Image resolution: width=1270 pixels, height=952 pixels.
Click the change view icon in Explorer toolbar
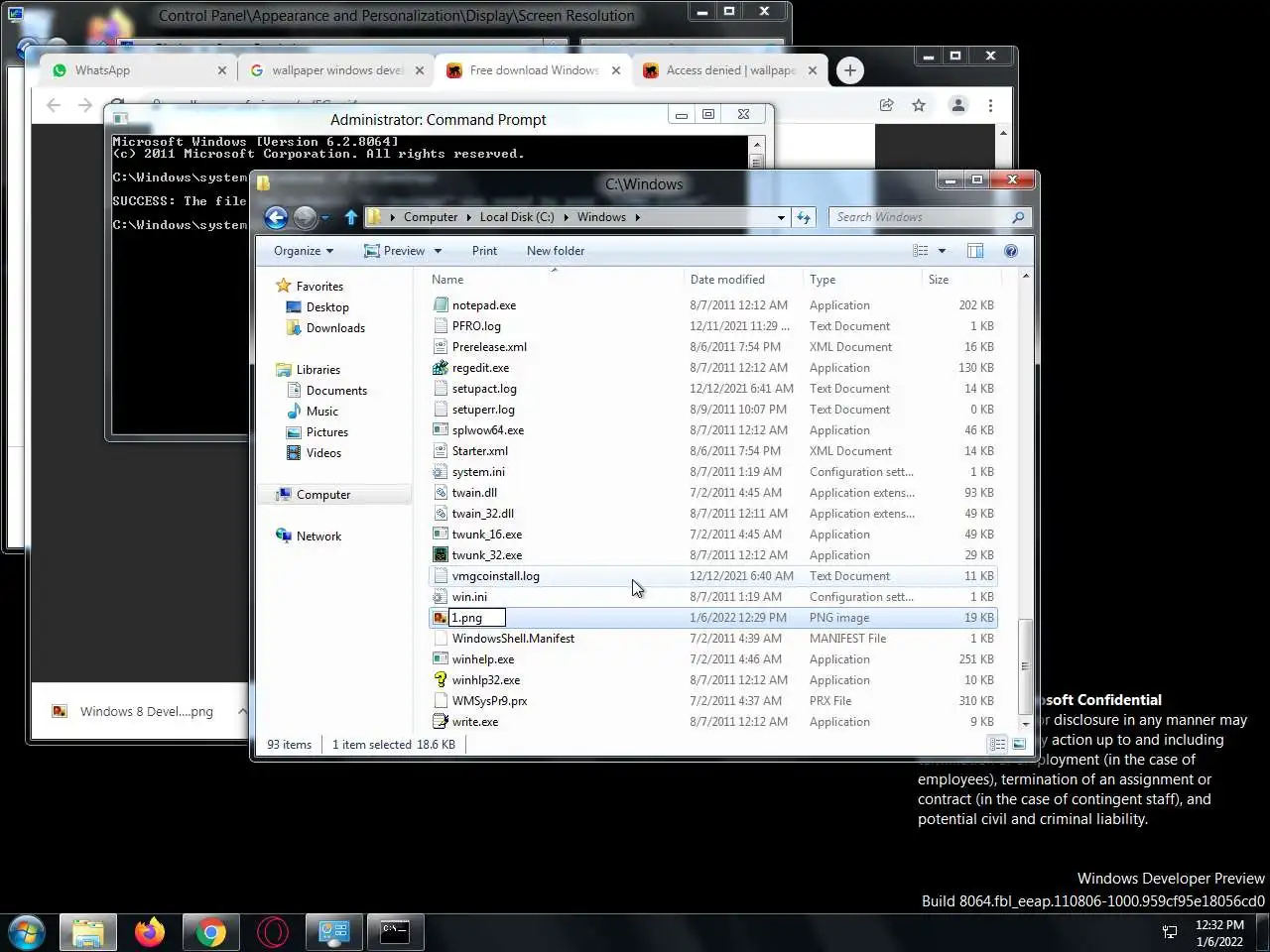coord(921,251)
